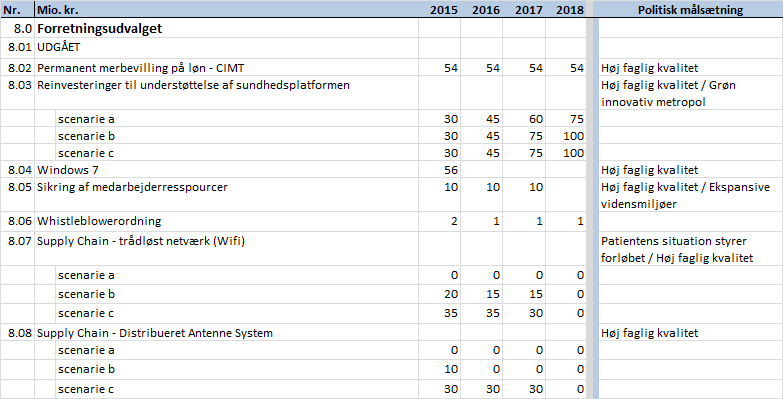783x399 pixels.
Task: Select 'Reinvesteringer til understøttelse af sundhedsplatformen' cell
Action: click(x=226, y=93)
